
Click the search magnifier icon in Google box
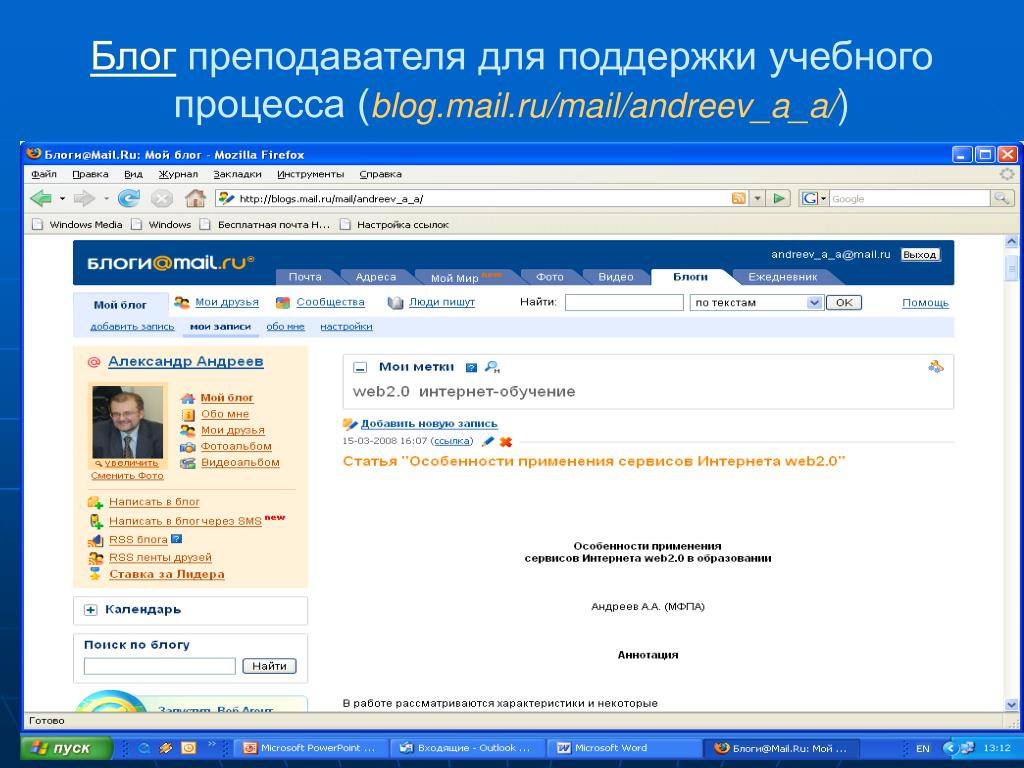(1002, 199)
